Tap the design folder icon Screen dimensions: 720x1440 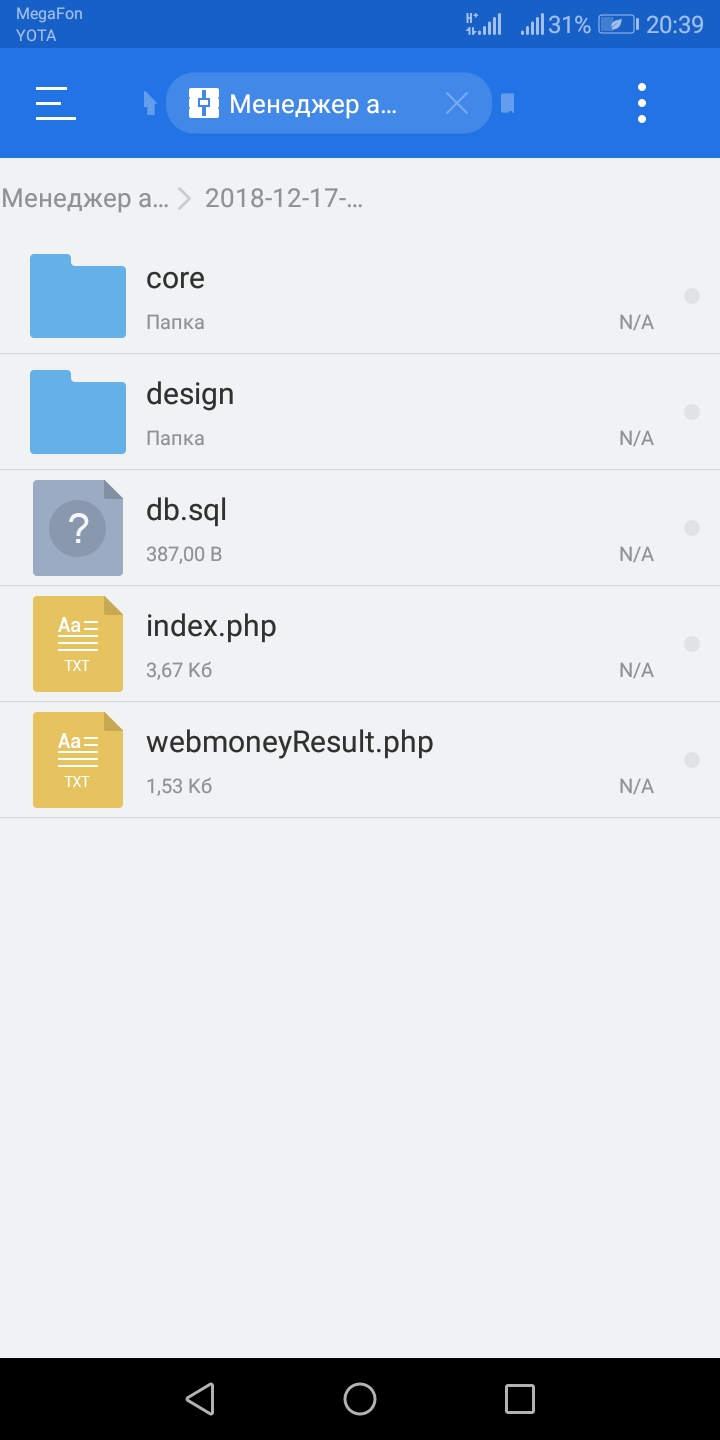(78, 412)
